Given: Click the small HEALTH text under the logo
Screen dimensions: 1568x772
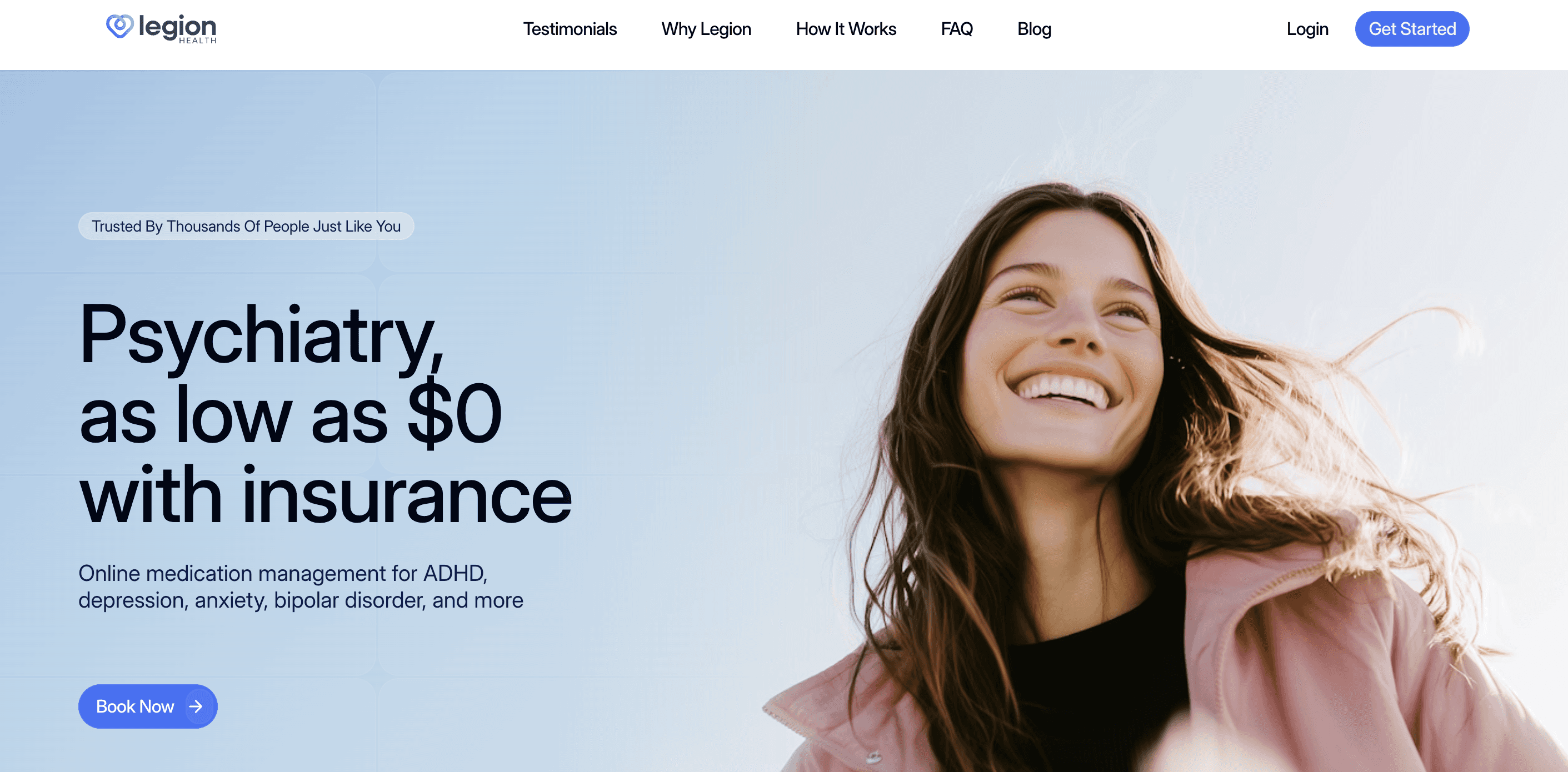Looking at the screenshot, I should click(x=197, y=41).
